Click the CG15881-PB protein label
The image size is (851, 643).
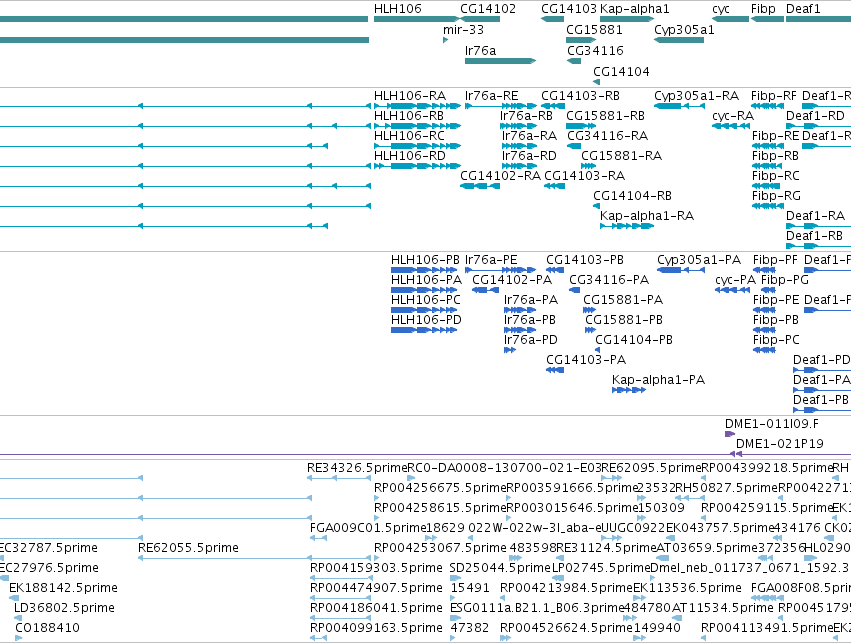tap(624, 320)
